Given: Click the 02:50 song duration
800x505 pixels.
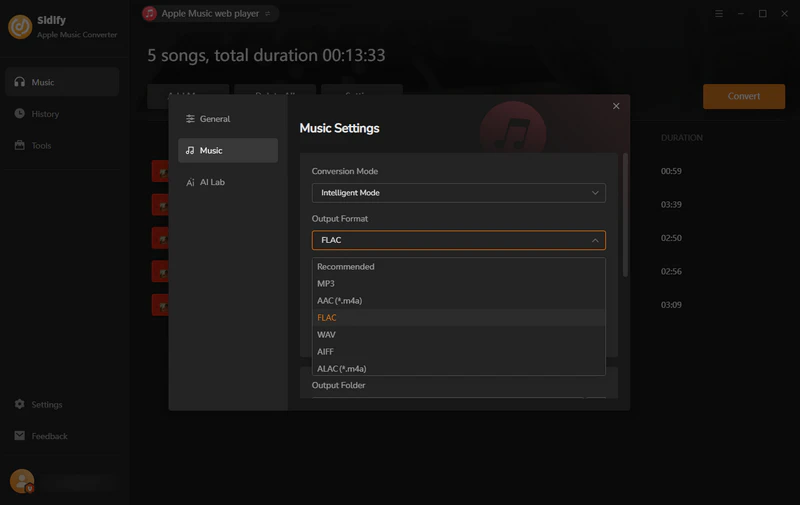Looking at the screenshot, I should pyautogui.click(x=671, y=238).
